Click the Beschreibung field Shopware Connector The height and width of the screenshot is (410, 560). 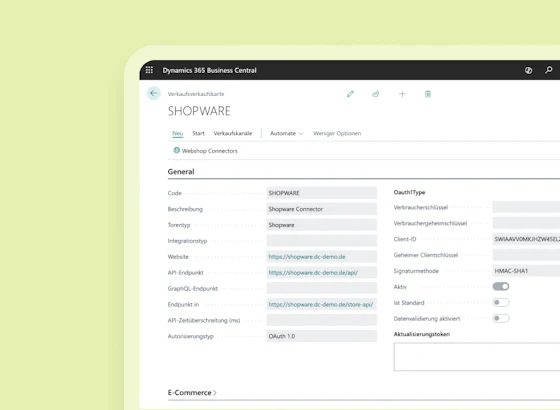click(x=321, y=209)
